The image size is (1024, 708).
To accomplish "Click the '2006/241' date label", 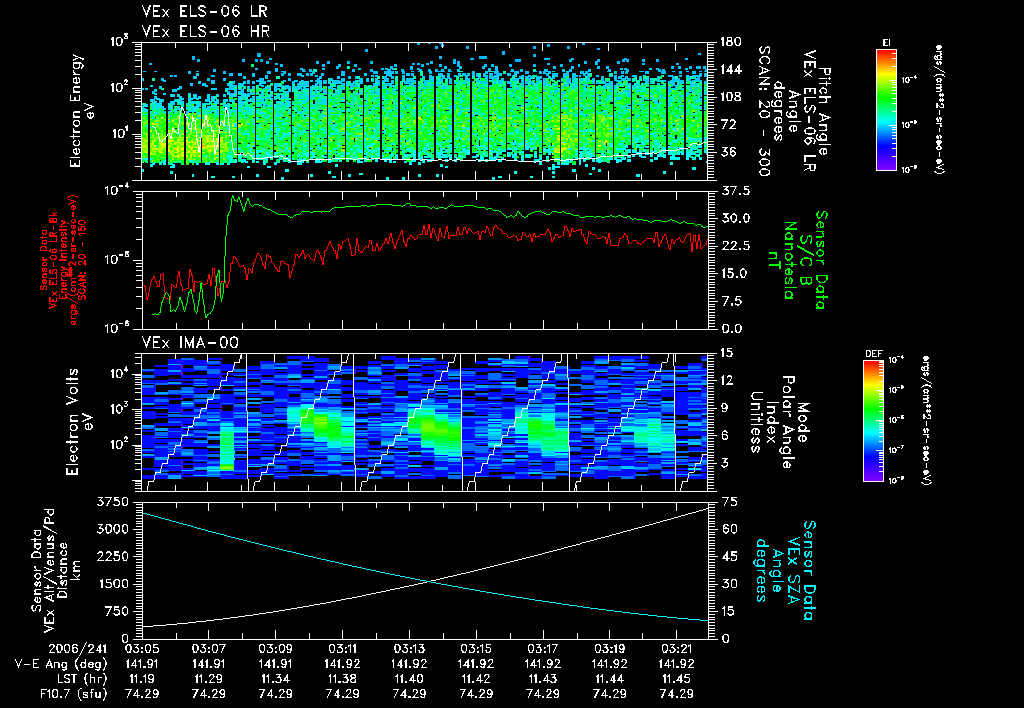I will click(77, 649).
